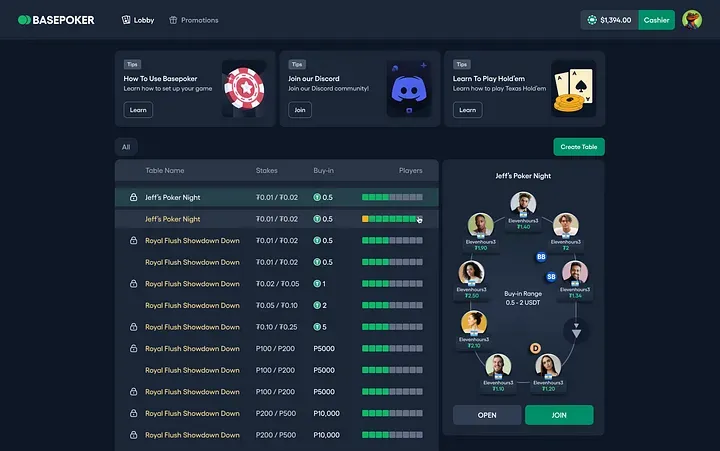Click the playing cards Hold'em tip image
The height and width of the screenshot is (451, 720).
(574, 89)
